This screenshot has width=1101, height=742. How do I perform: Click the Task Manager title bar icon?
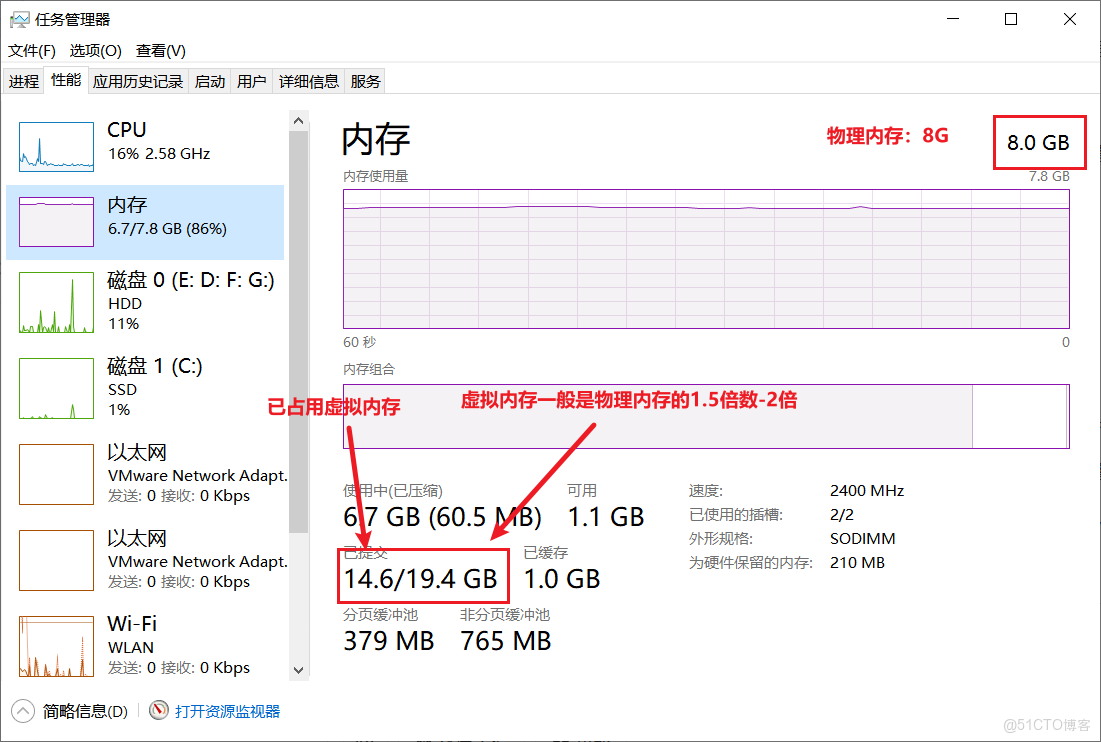tap(18, 18)
